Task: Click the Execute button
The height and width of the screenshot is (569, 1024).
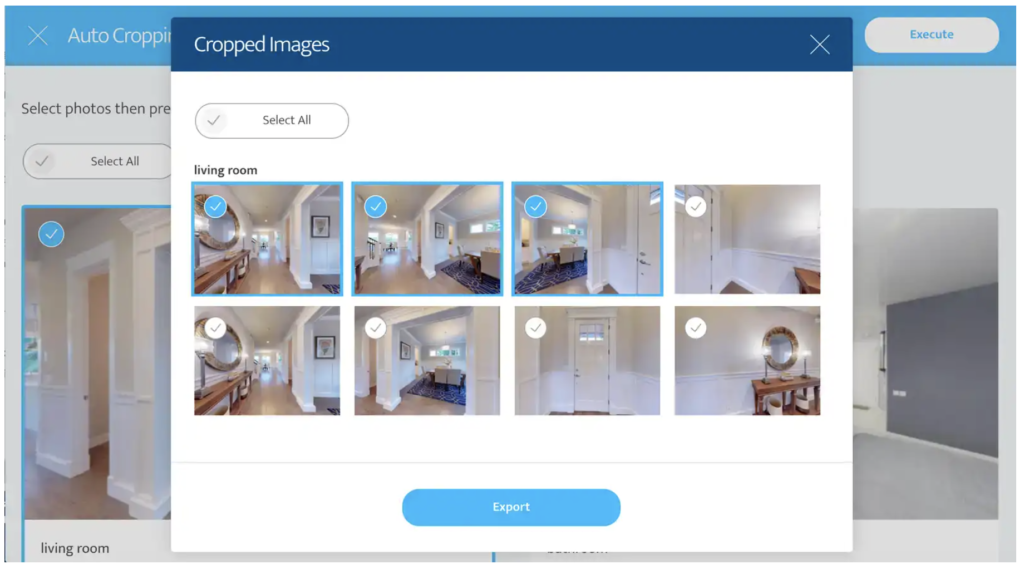Action: [931, 35]
